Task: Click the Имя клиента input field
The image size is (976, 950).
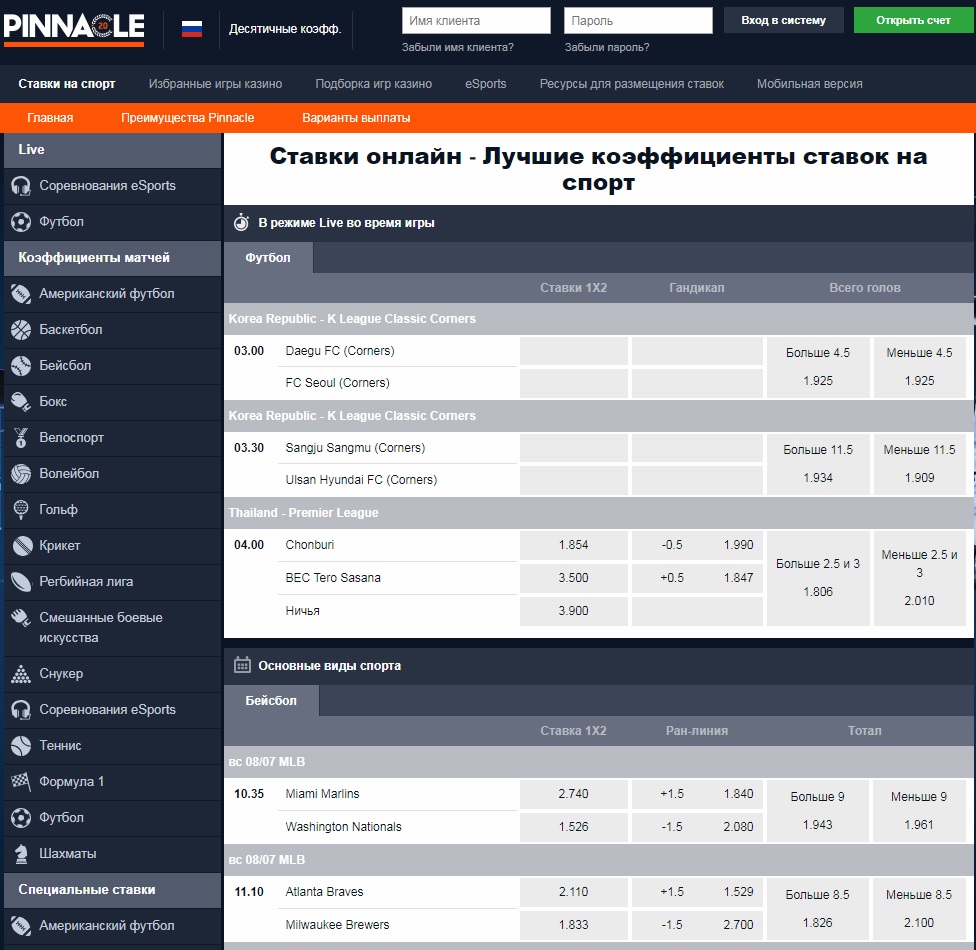Action: [x=476, y=19]
